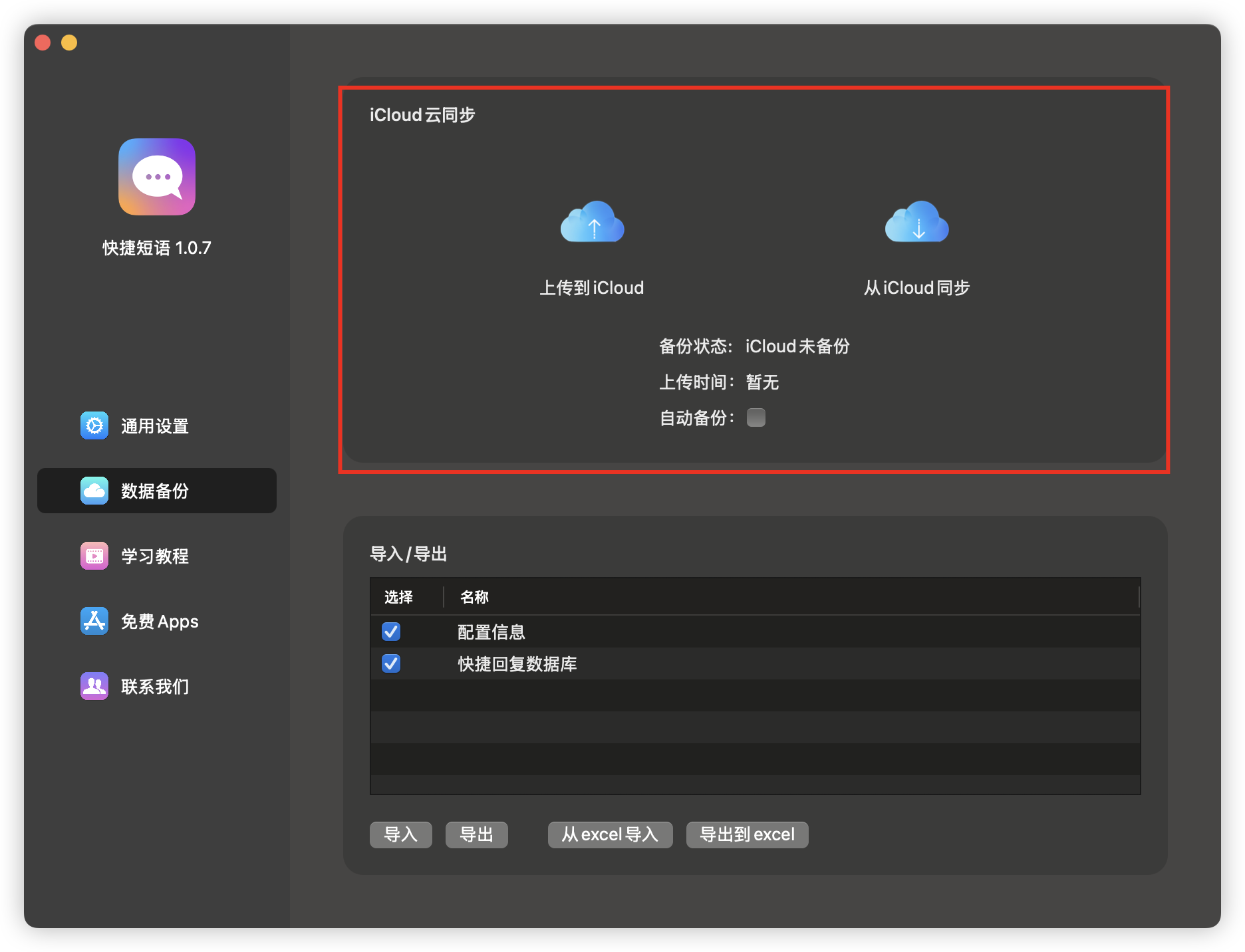Click the film icon beside 学习教程
The height and width of the screenshot is (952, 1245).
pyautogui.click(x=94, y=556)
